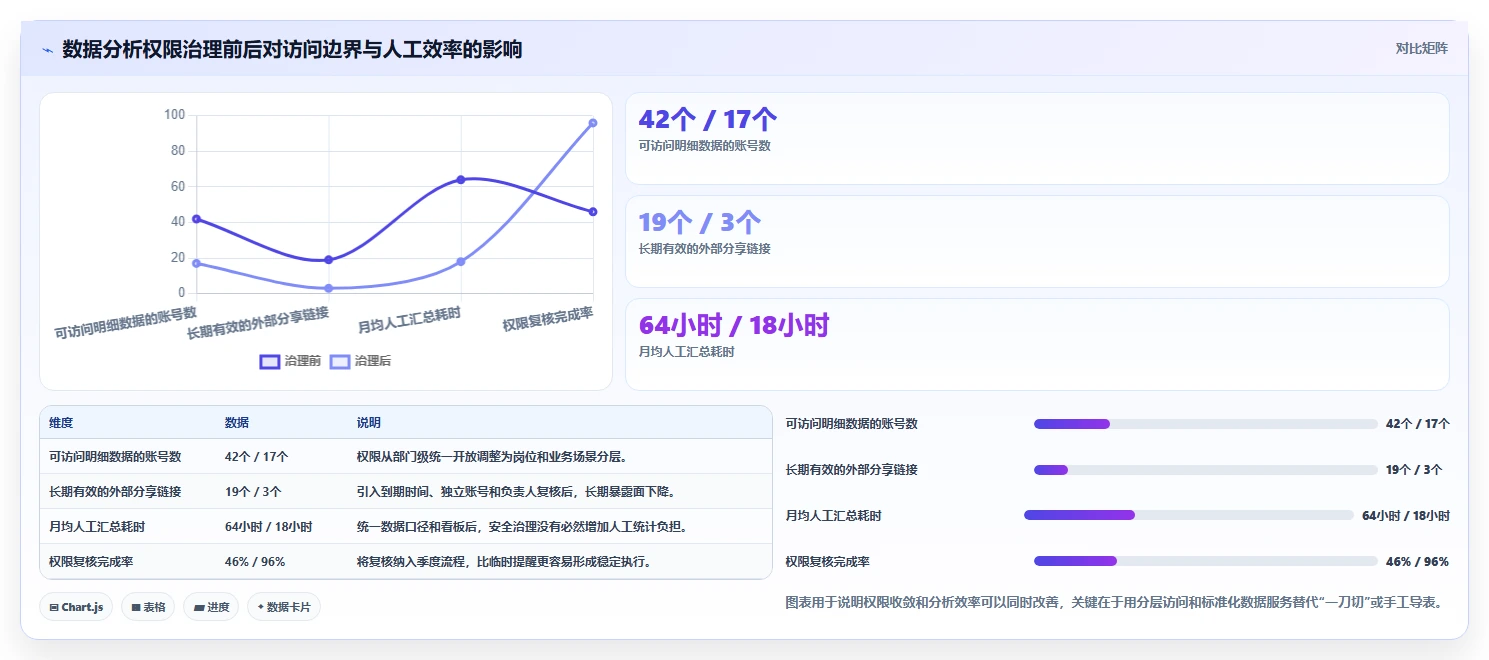Viewport: 1489px width, 660px height.
Task: Click the progress bar for 月均人工汇总耗时
Action: click(x=1188, y=515)
